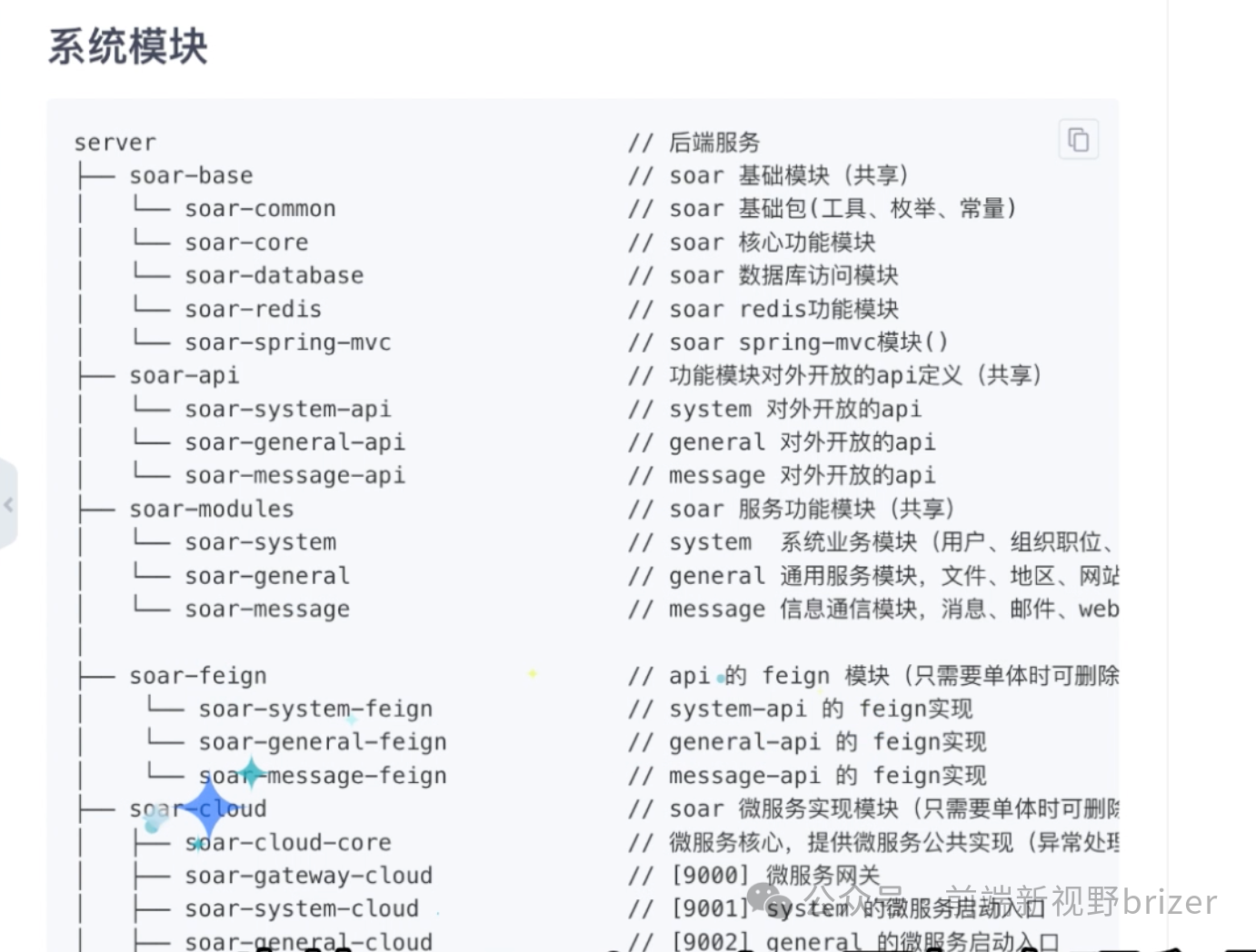The height and width of the screenshot is (952, 1256).
Task: Select the soar-modules entry
Action: pyautogui.click(x=211, y=508)
